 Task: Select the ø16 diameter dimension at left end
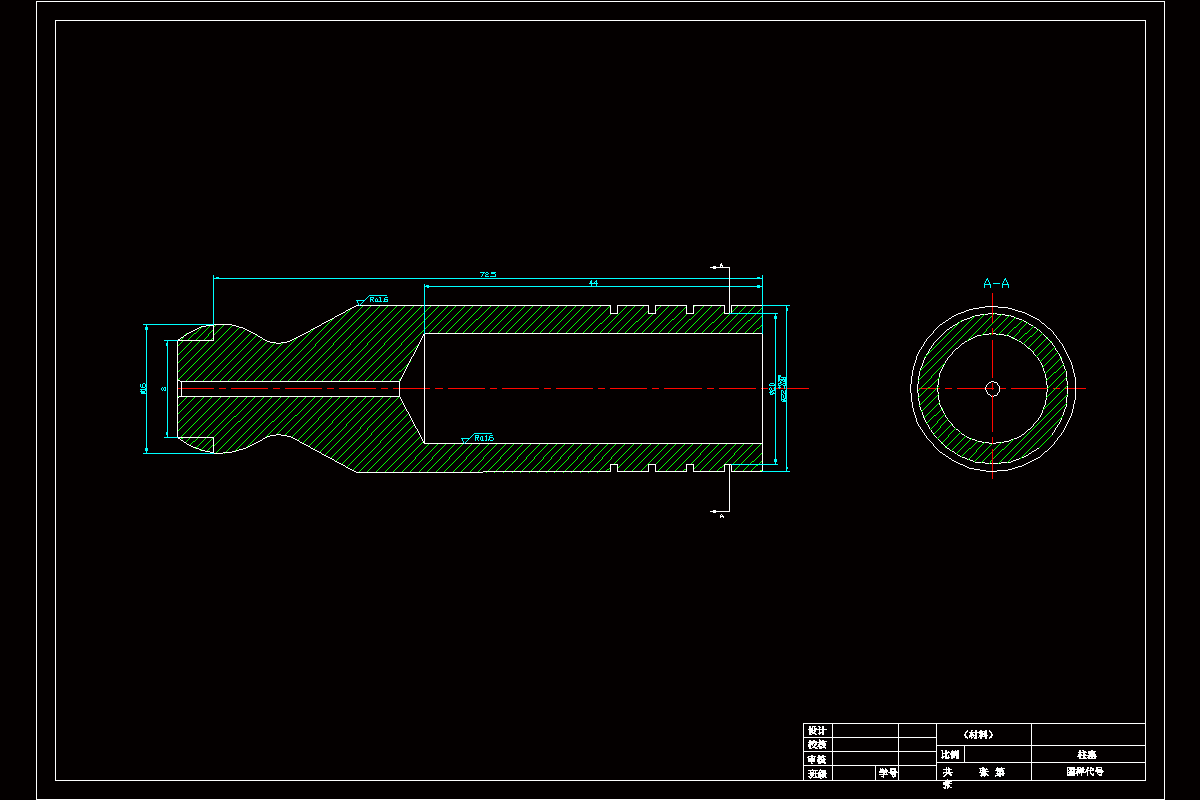[144, 388]
